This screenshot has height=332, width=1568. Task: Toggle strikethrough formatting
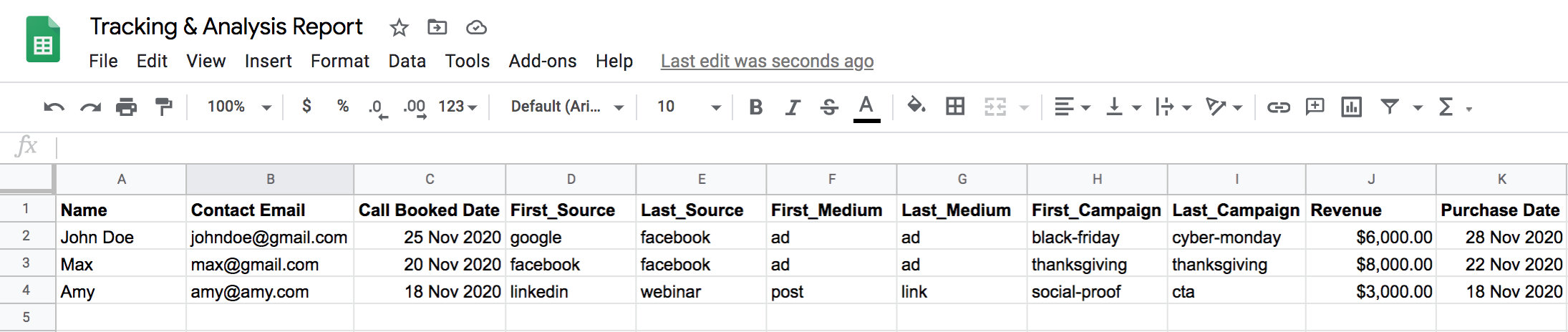[x=829, y=107]
